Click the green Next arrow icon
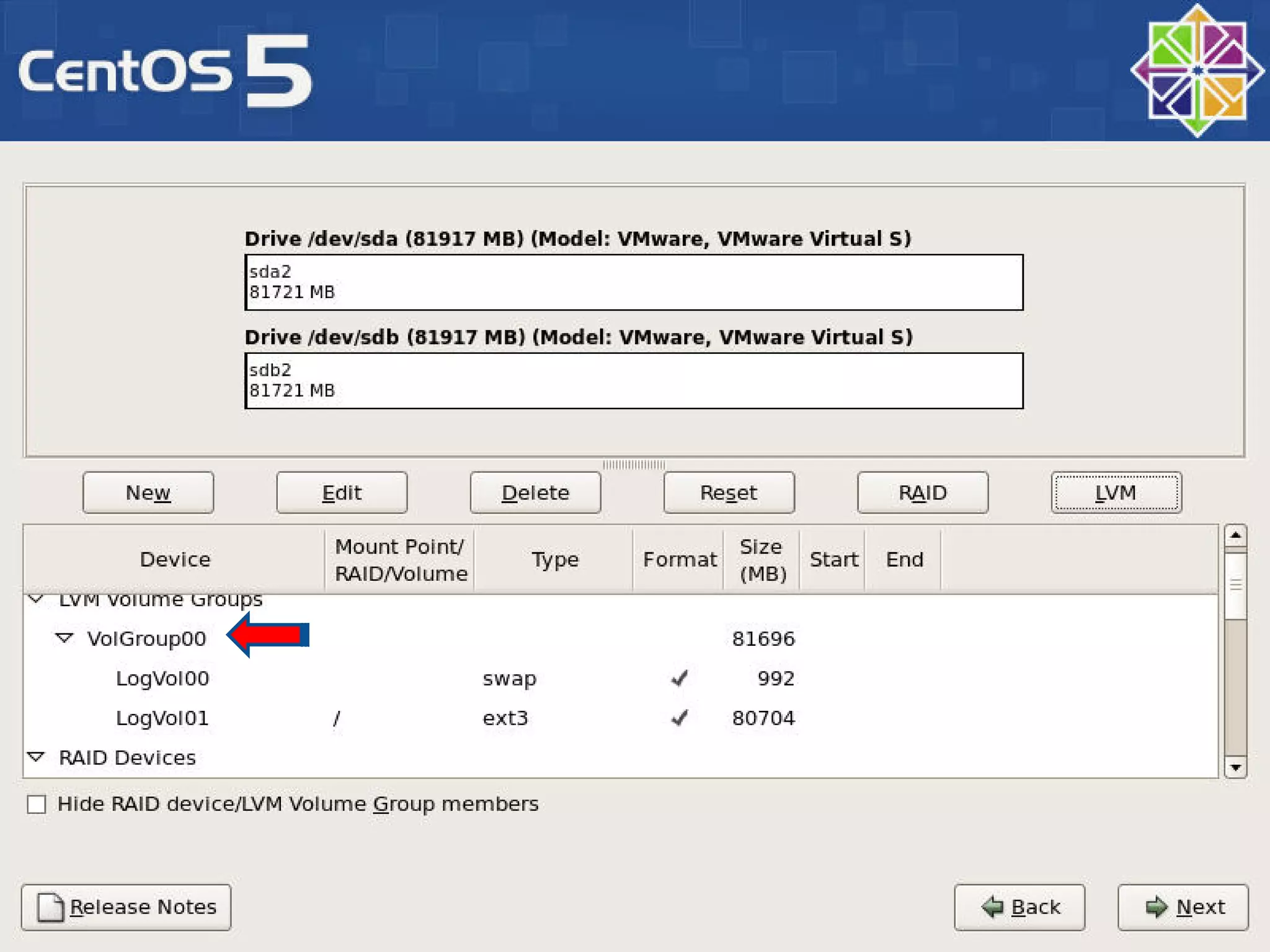Viewport: 1270px width, 952px height. tap(1156, 907)
